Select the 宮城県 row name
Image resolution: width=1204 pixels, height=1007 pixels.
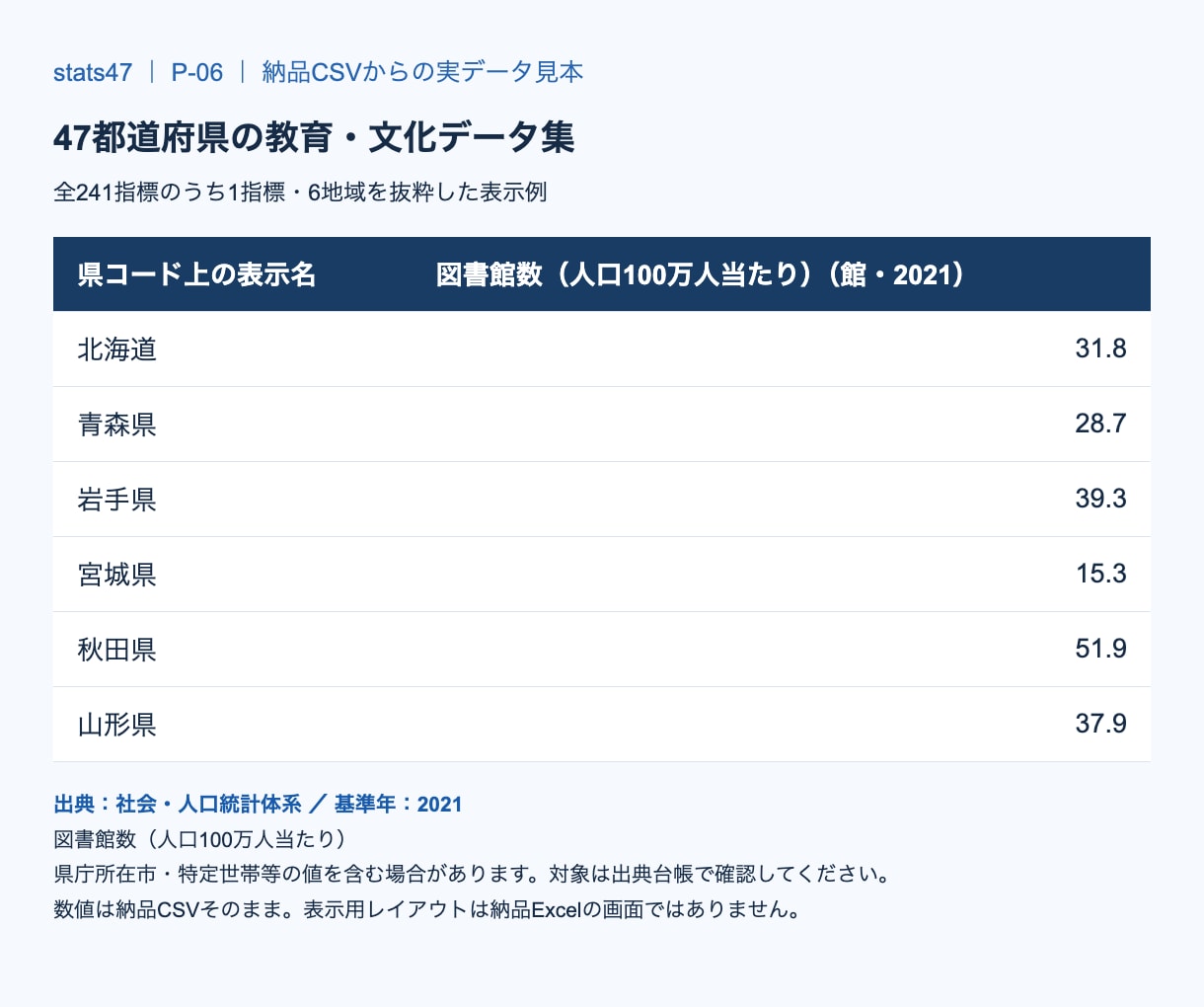117,575
